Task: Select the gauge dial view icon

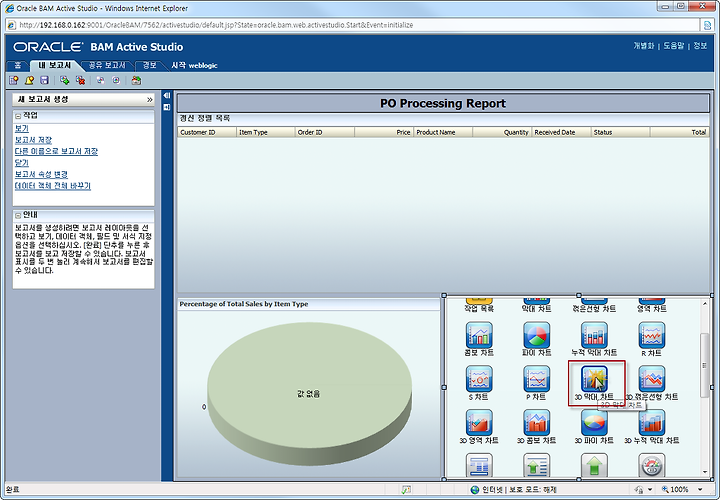Action: tap(652, 465)
